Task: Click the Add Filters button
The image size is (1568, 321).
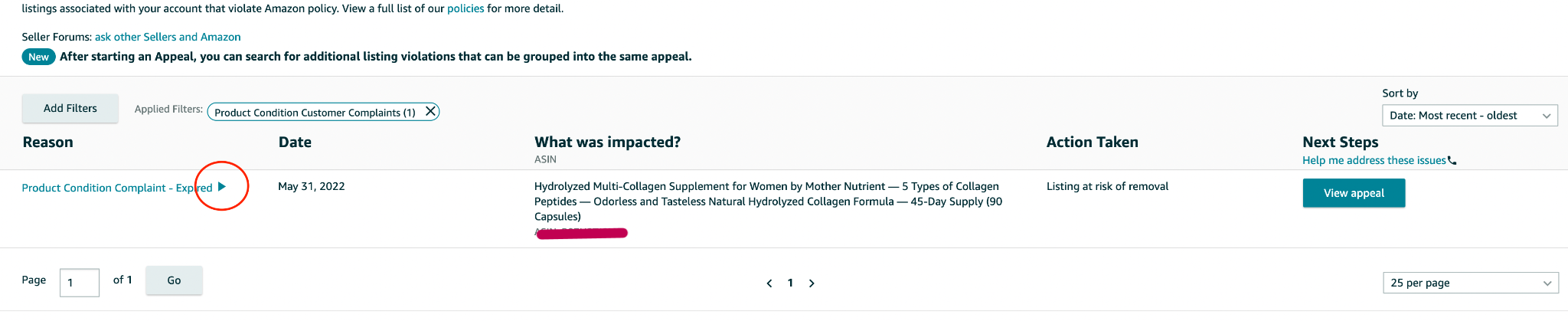Action: click(70, 109)
